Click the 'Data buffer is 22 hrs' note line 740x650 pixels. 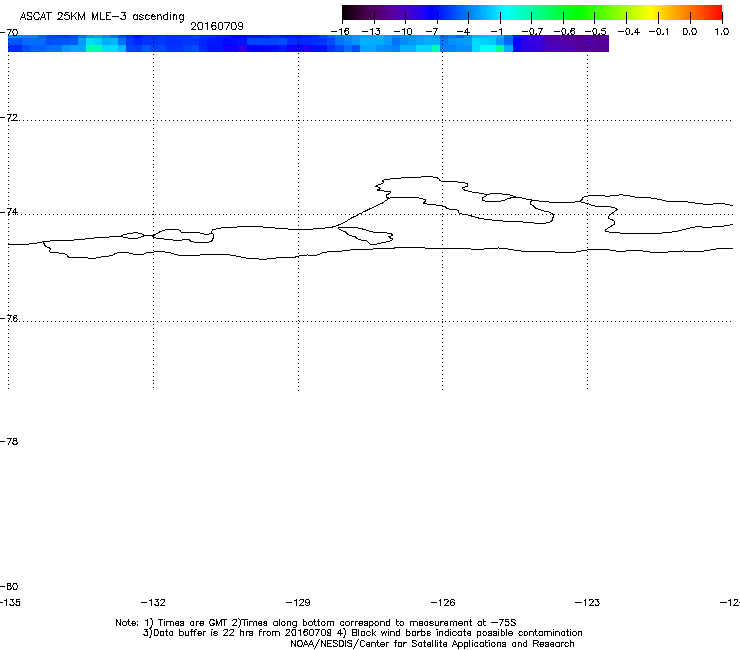point(362,633)
